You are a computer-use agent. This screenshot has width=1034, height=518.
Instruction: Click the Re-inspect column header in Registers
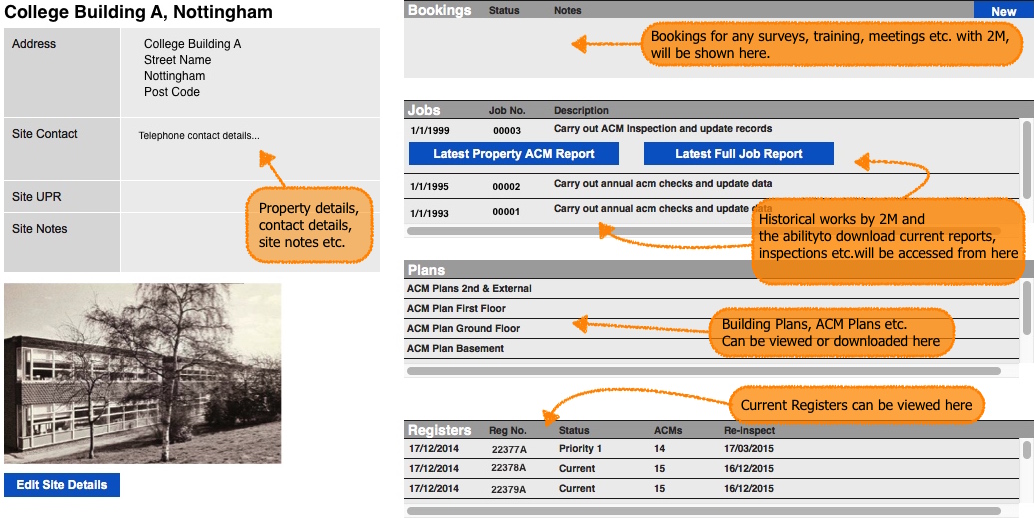[749, 430]
